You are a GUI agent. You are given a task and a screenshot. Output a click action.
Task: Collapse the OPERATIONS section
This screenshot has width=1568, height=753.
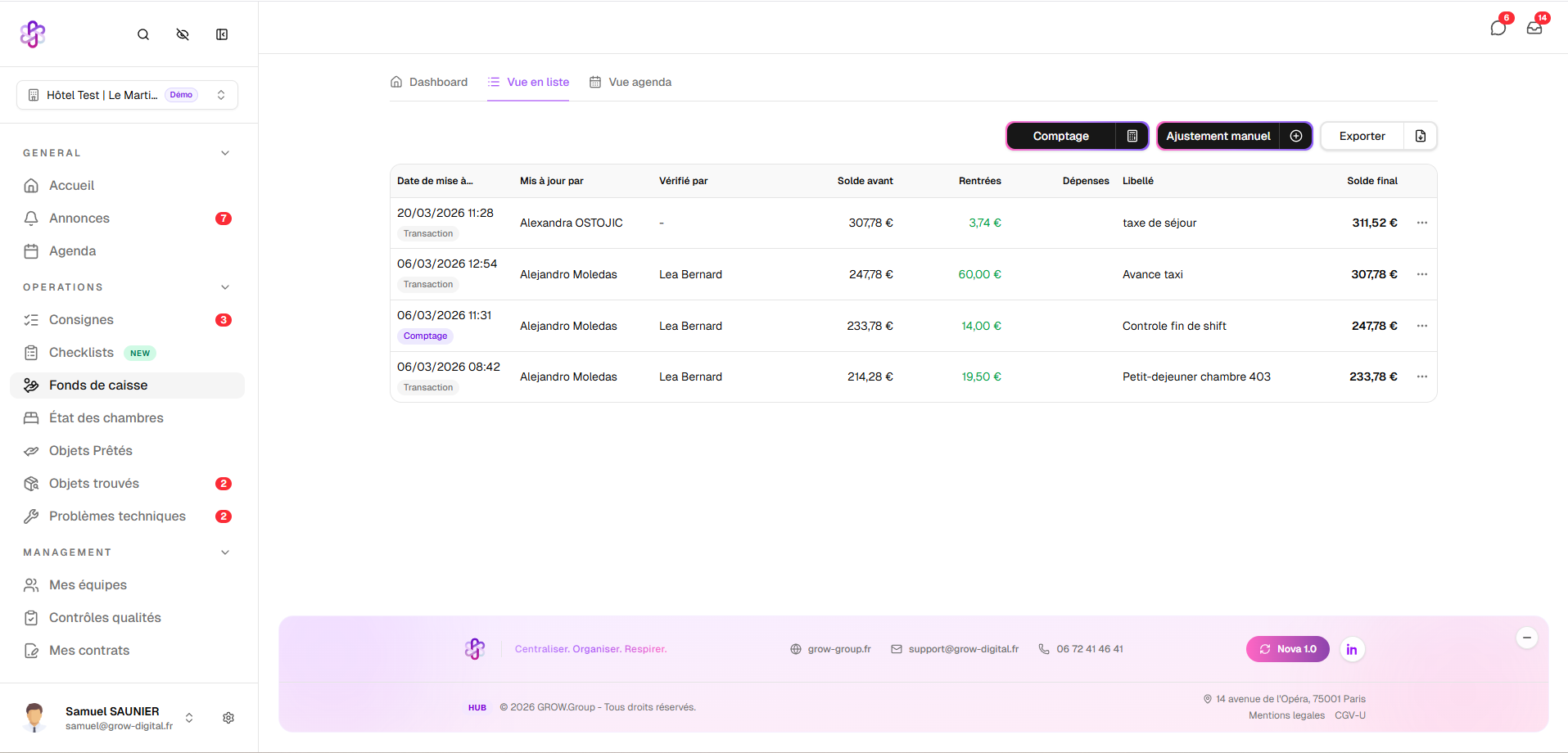[225, 287]
